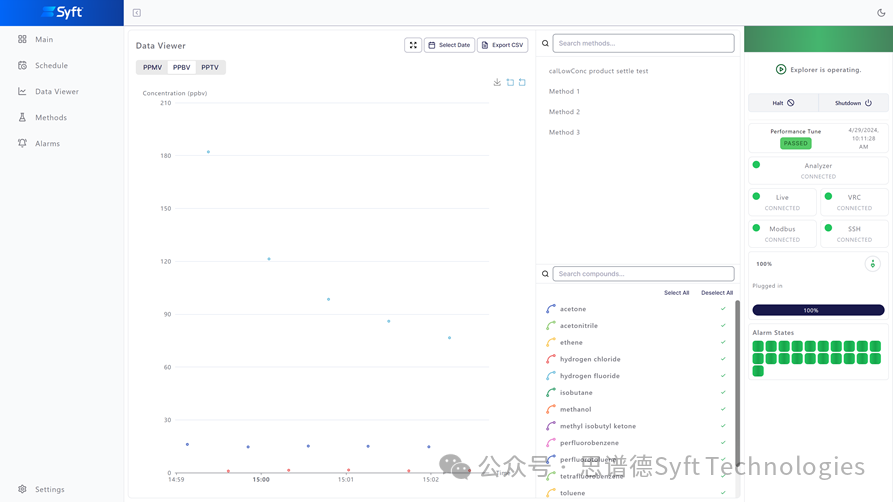Select Method 2 in list

[x=564, y=112]
